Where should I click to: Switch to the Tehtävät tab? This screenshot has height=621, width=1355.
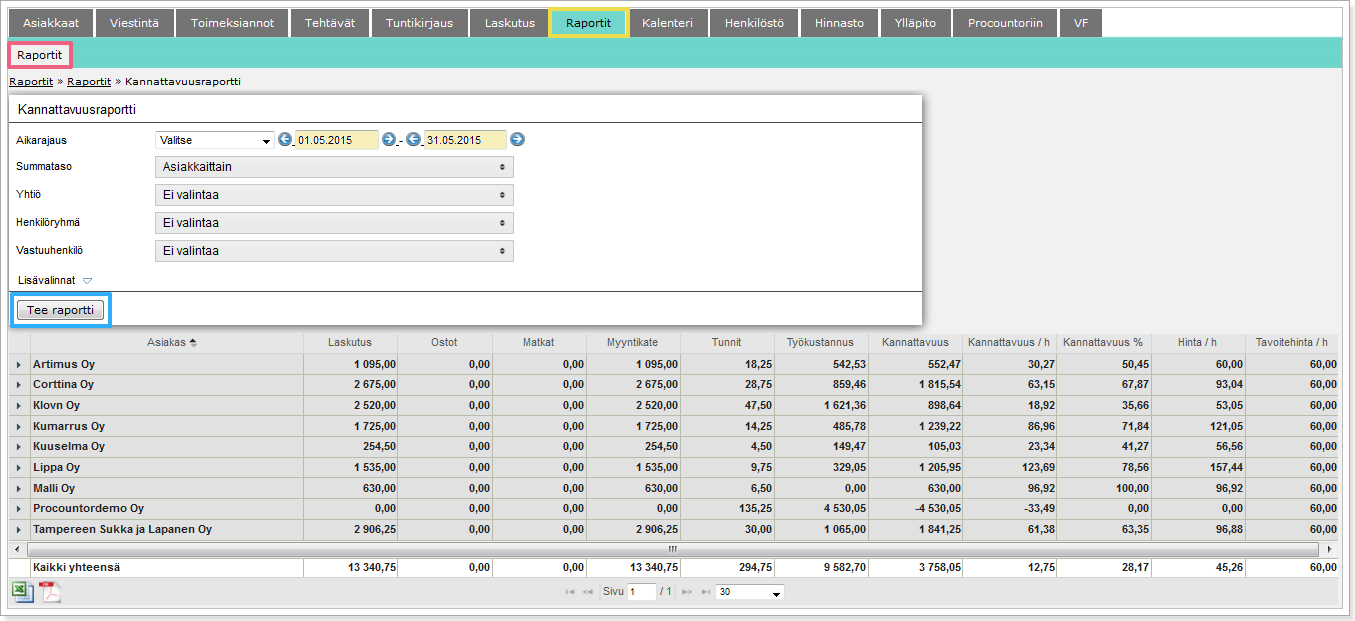point(329,23)
